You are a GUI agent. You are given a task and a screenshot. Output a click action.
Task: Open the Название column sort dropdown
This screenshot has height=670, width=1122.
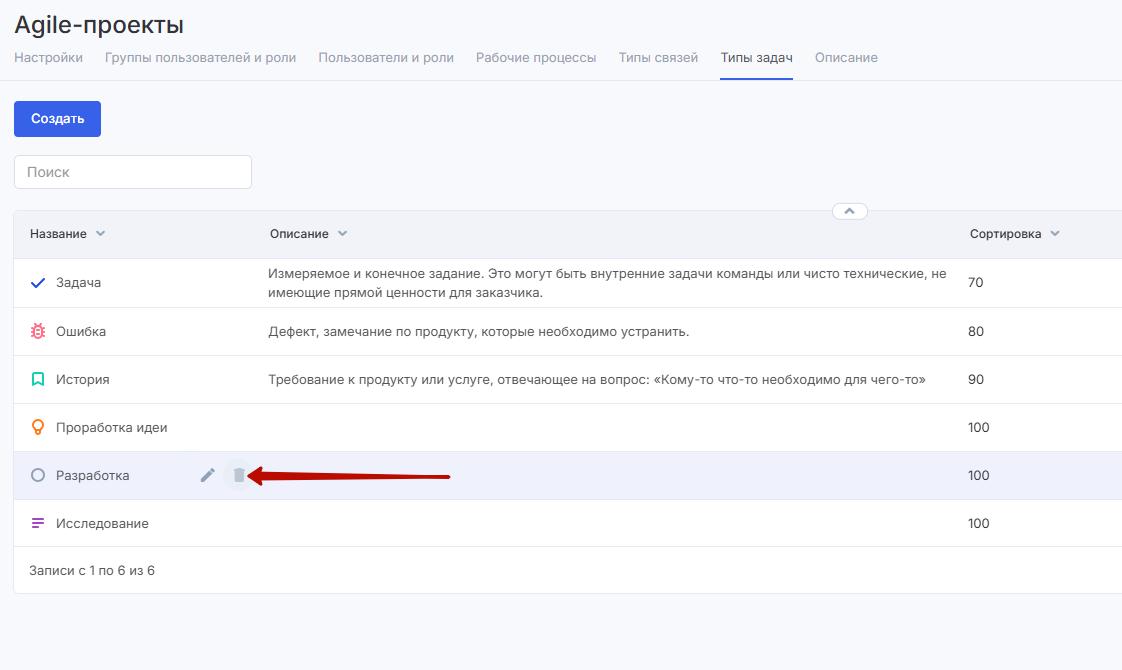coord(100,234)
